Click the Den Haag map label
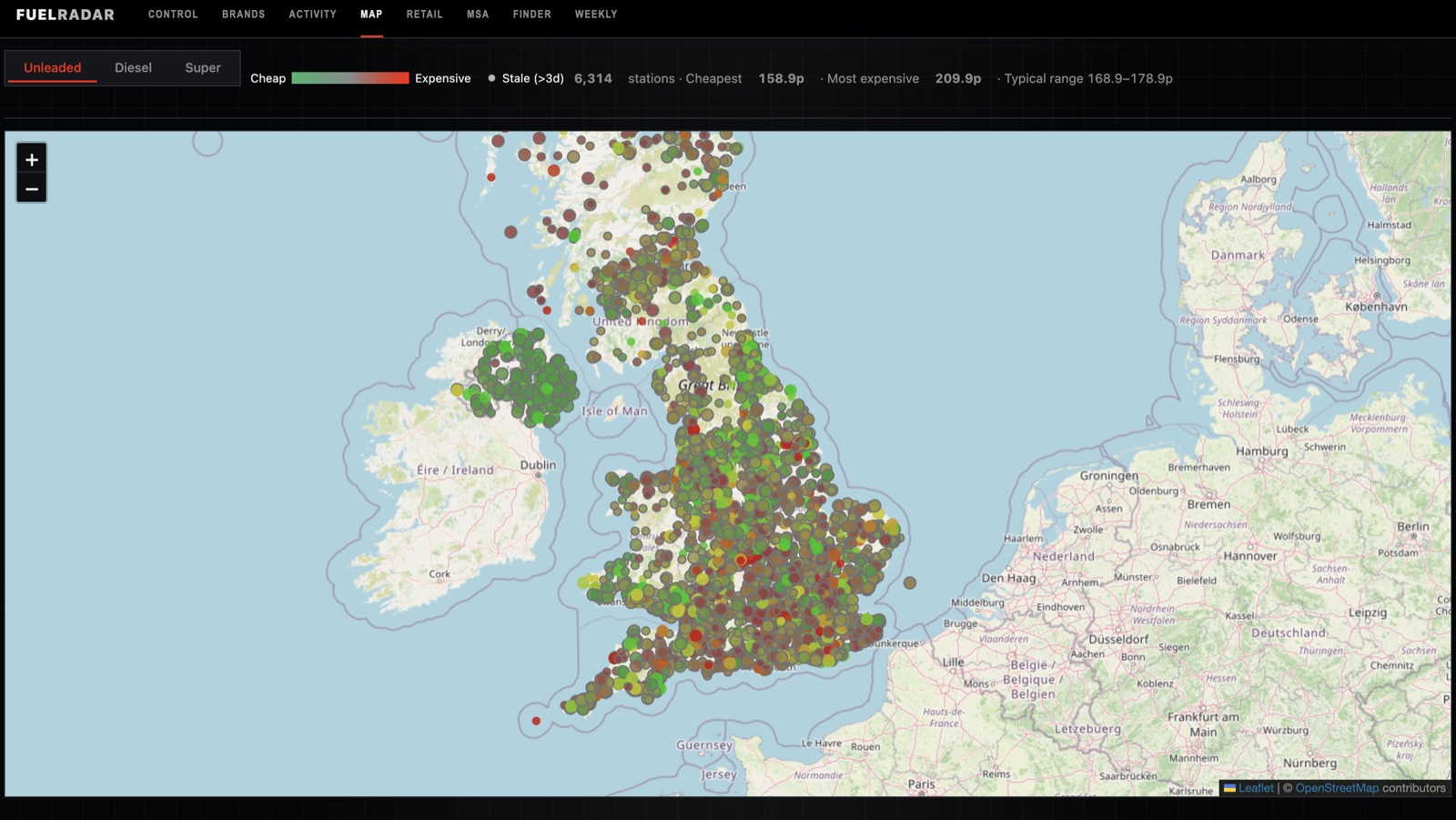 (1008, 578)
